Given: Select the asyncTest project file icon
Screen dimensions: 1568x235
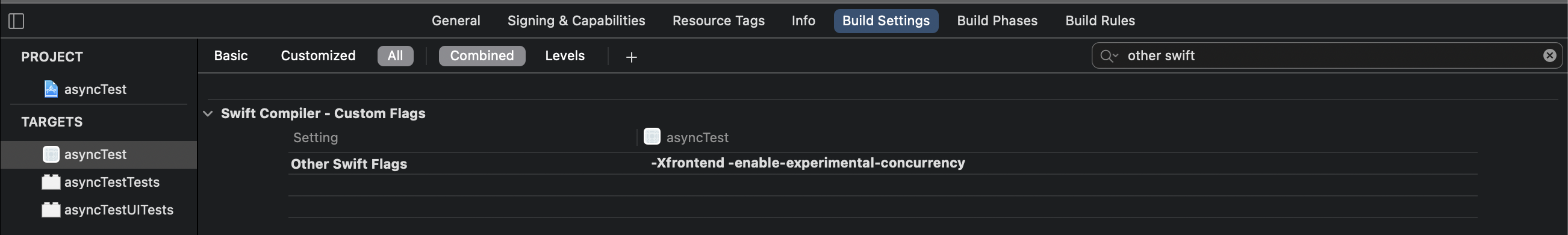Looking at the screenshot, I should point(51,89).
